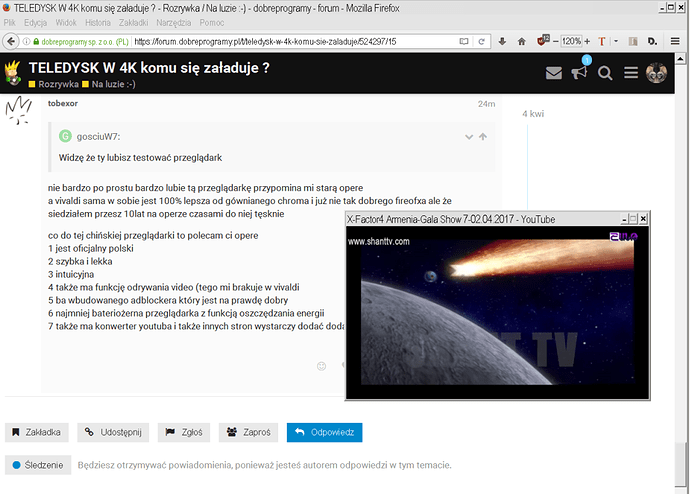The height and width of the screenshot is (494, 690).
Task: Click Firefox home button in toolbar
Action: (521, 42)
